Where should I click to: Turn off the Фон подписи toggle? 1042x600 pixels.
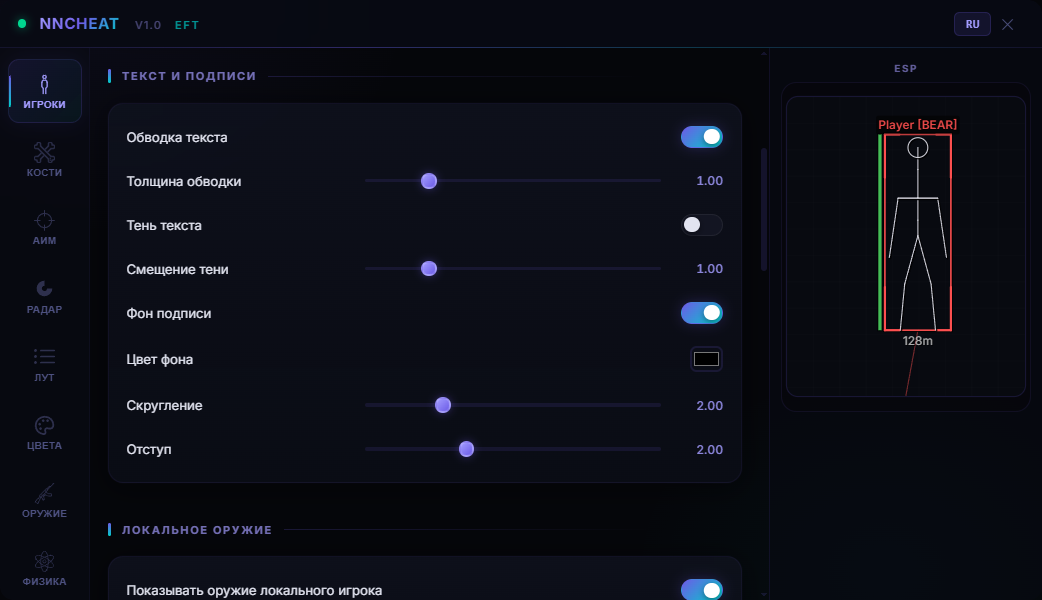point(702,313)
